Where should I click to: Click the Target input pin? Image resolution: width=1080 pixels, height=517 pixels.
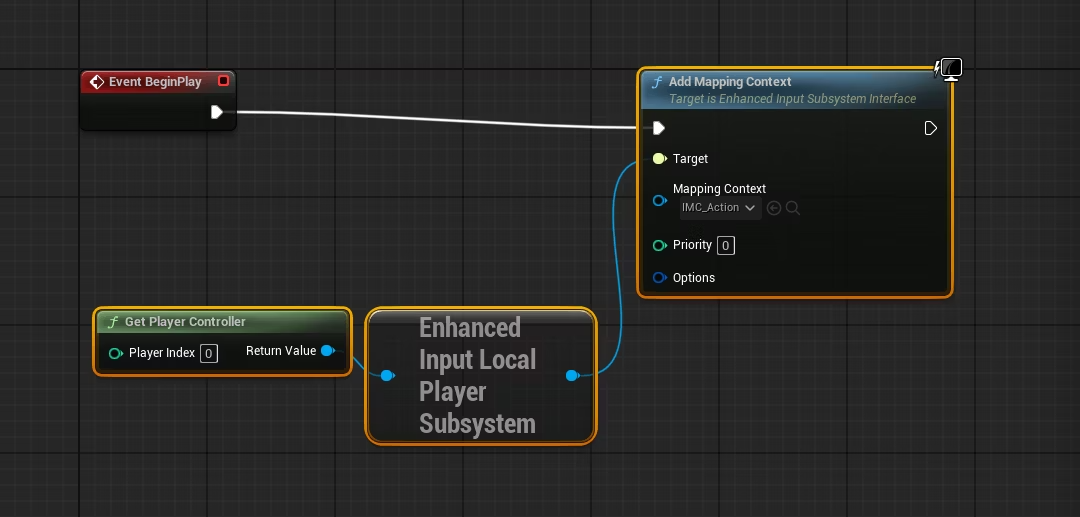coord(659,158)
